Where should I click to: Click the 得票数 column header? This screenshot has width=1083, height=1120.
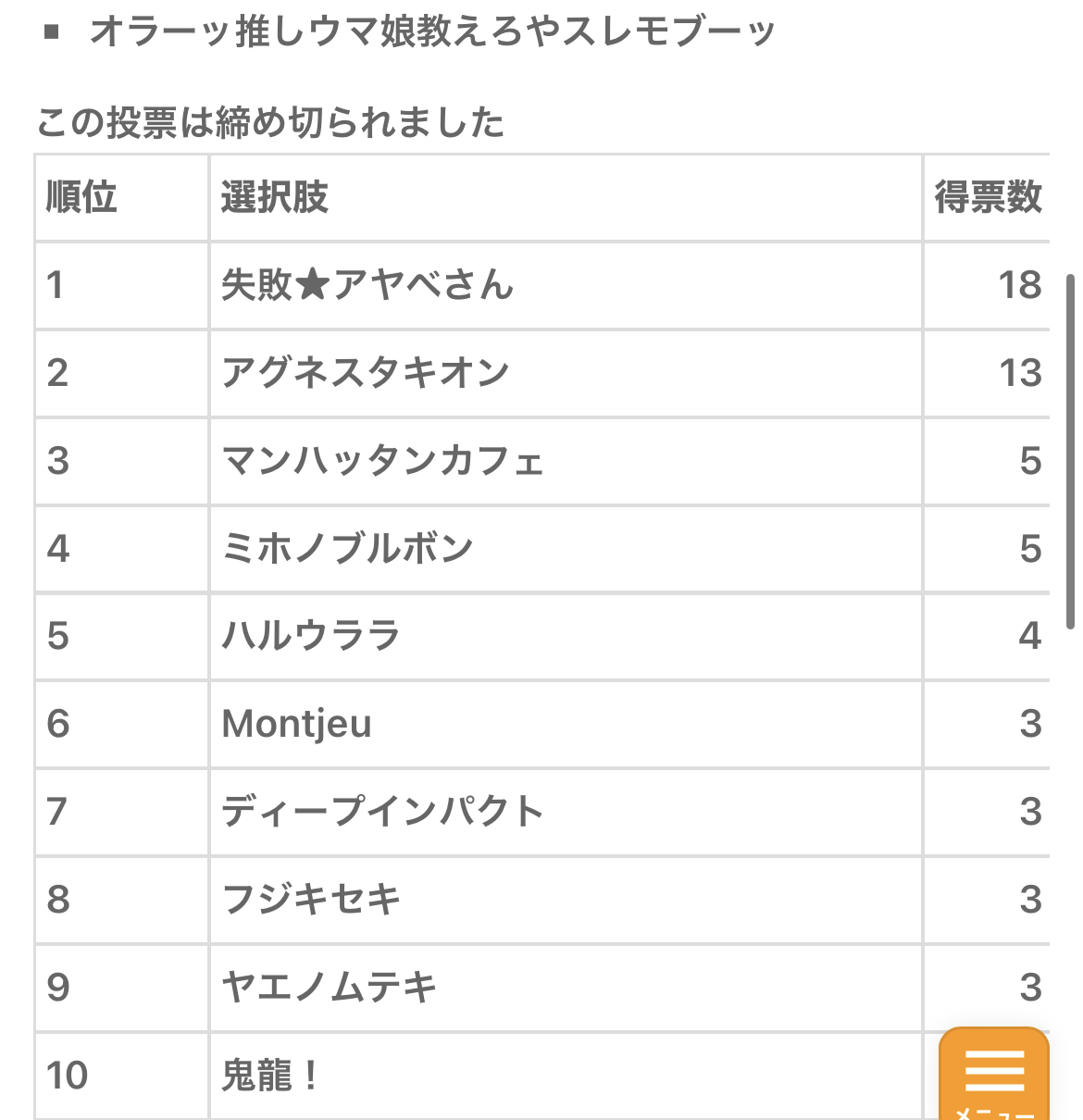[x=988, y=197]
